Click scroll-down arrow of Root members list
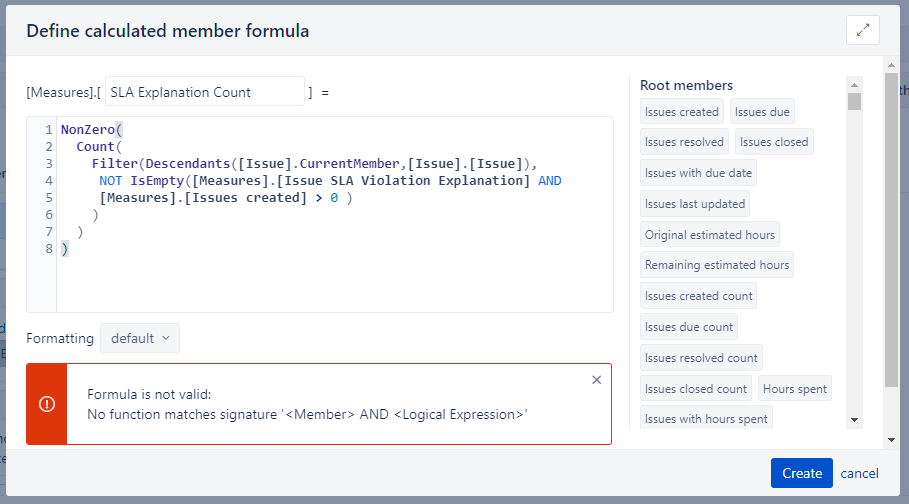This screenshot has width=909, height=504. [x=854, y=419]
